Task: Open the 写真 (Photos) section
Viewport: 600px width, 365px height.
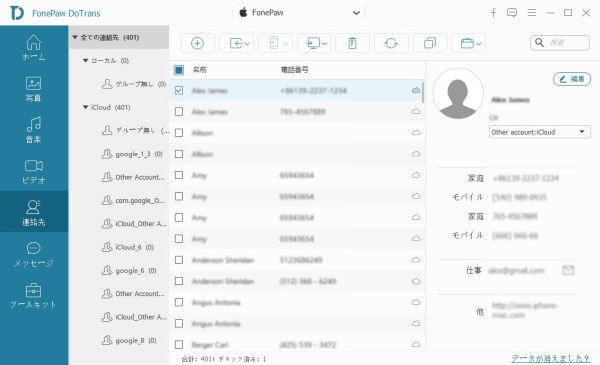Action: click(x=34, y=89)
